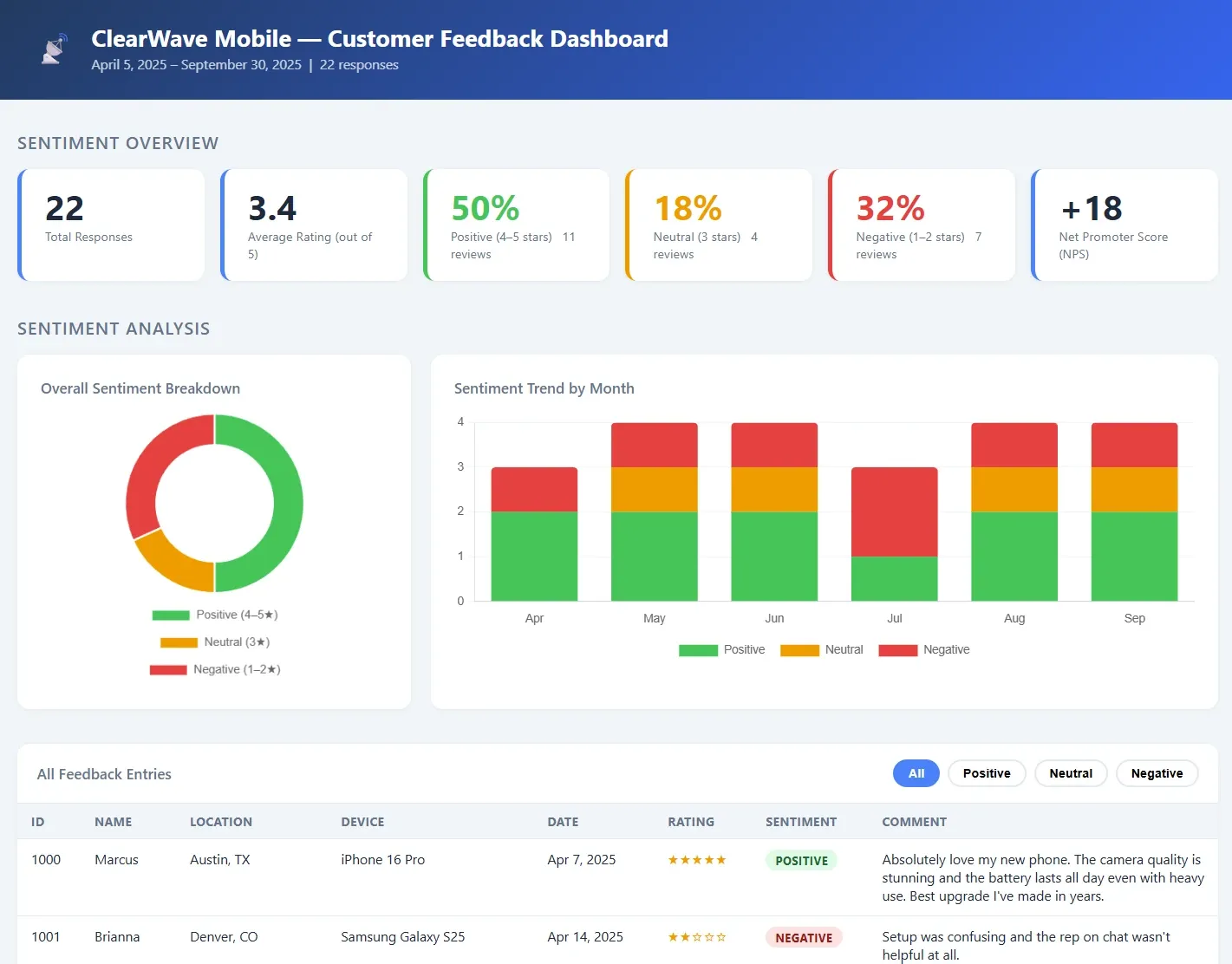This screenshot has height=964, width=1232.
Task: Click Marcus's five-star rating
Action: (697, 860)
